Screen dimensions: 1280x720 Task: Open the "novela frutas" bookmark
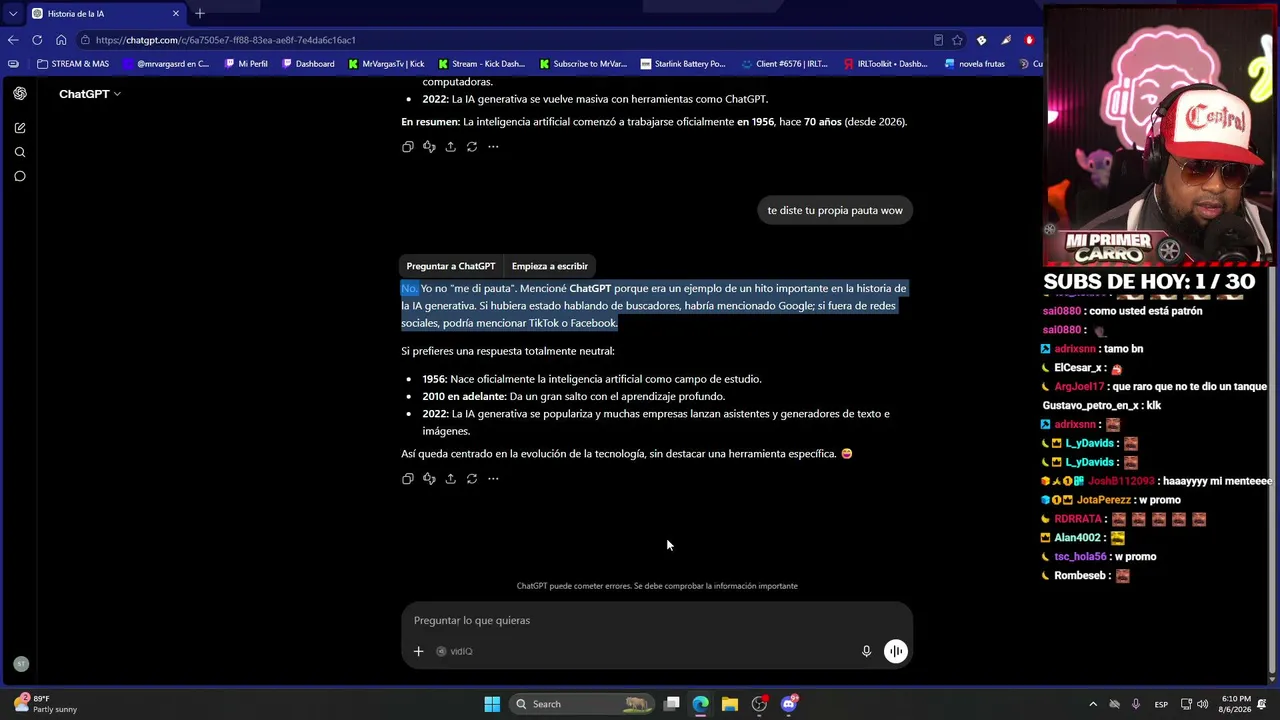[x=974, y=64]
